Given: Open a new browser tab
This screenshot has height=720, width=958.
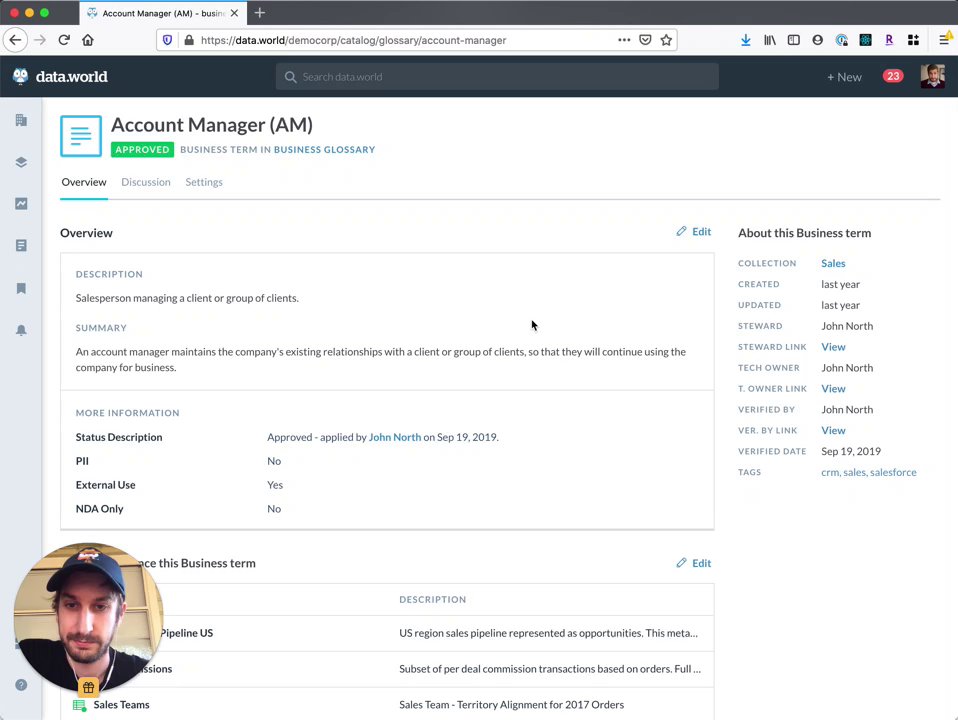Looking at the screenshot, I should (260, 13).
